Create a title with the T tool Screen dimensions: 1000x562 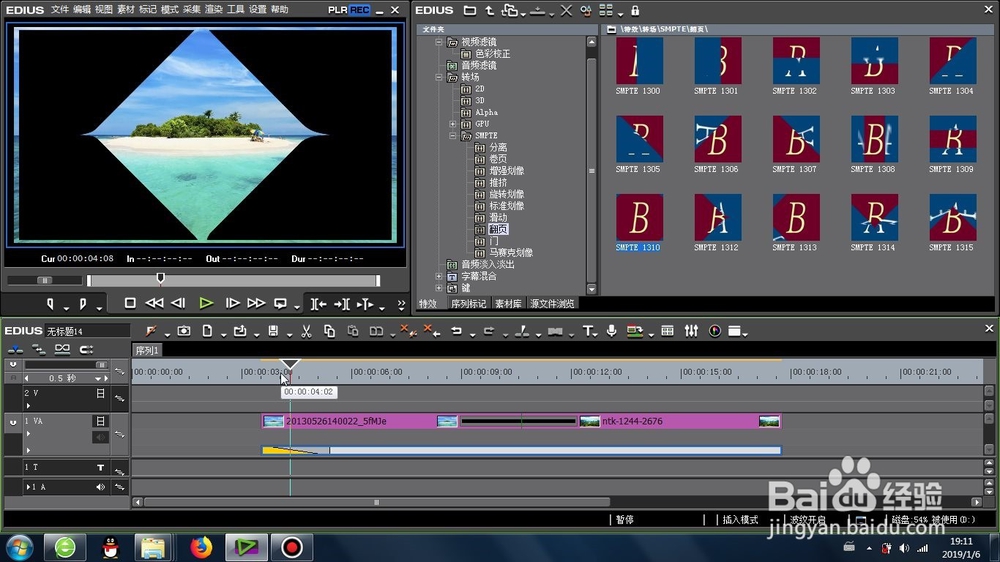tap(587, 331)
